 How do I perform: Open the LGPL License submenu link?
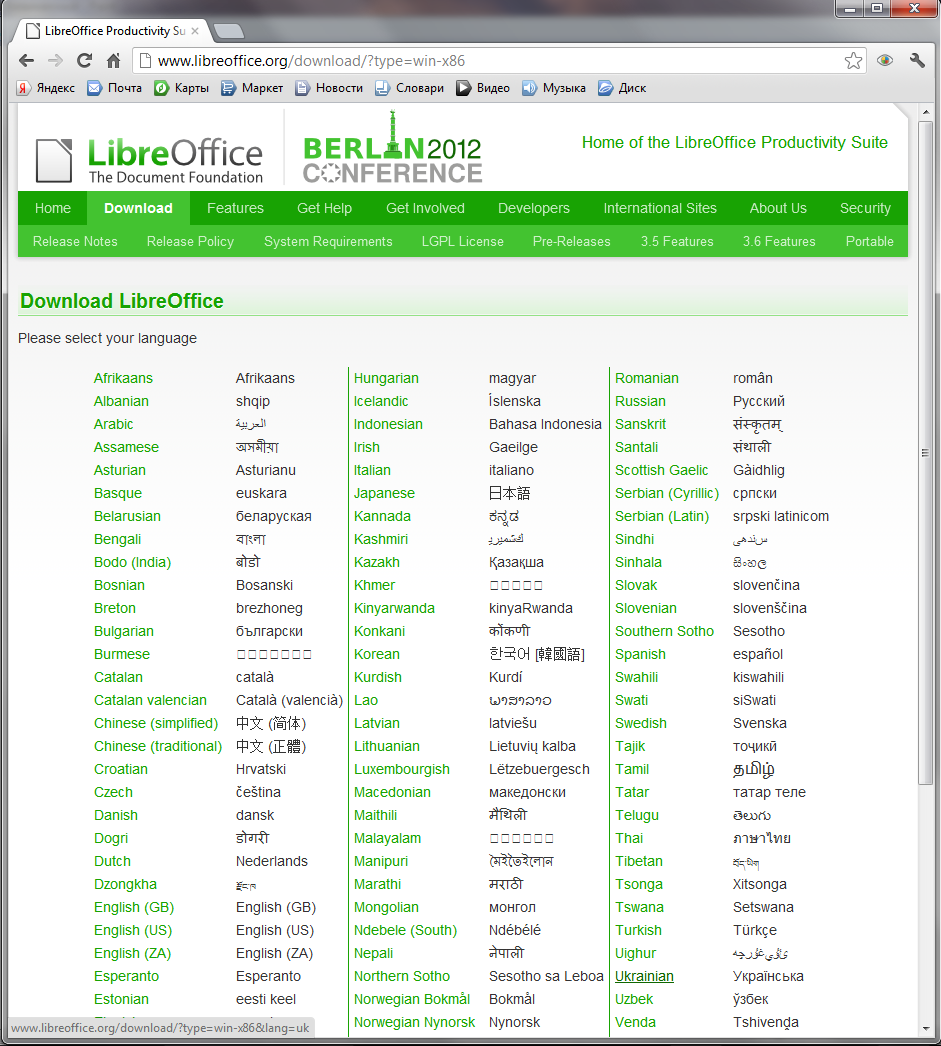coord(463,241)
